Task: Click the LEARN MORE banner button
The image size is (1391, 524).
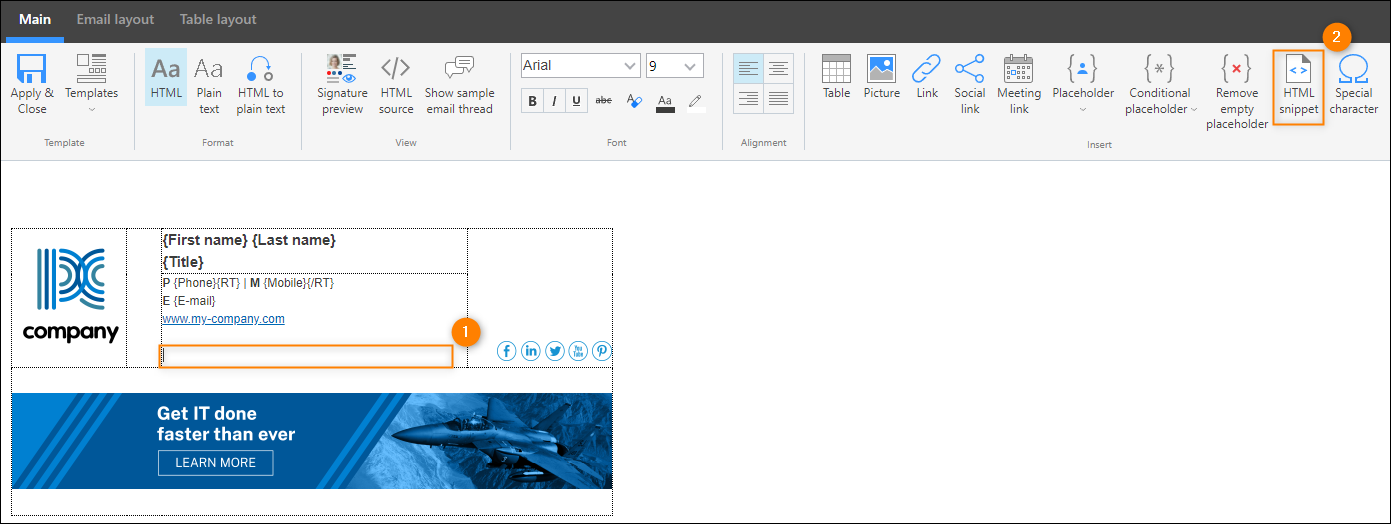Action: [215, 463]
